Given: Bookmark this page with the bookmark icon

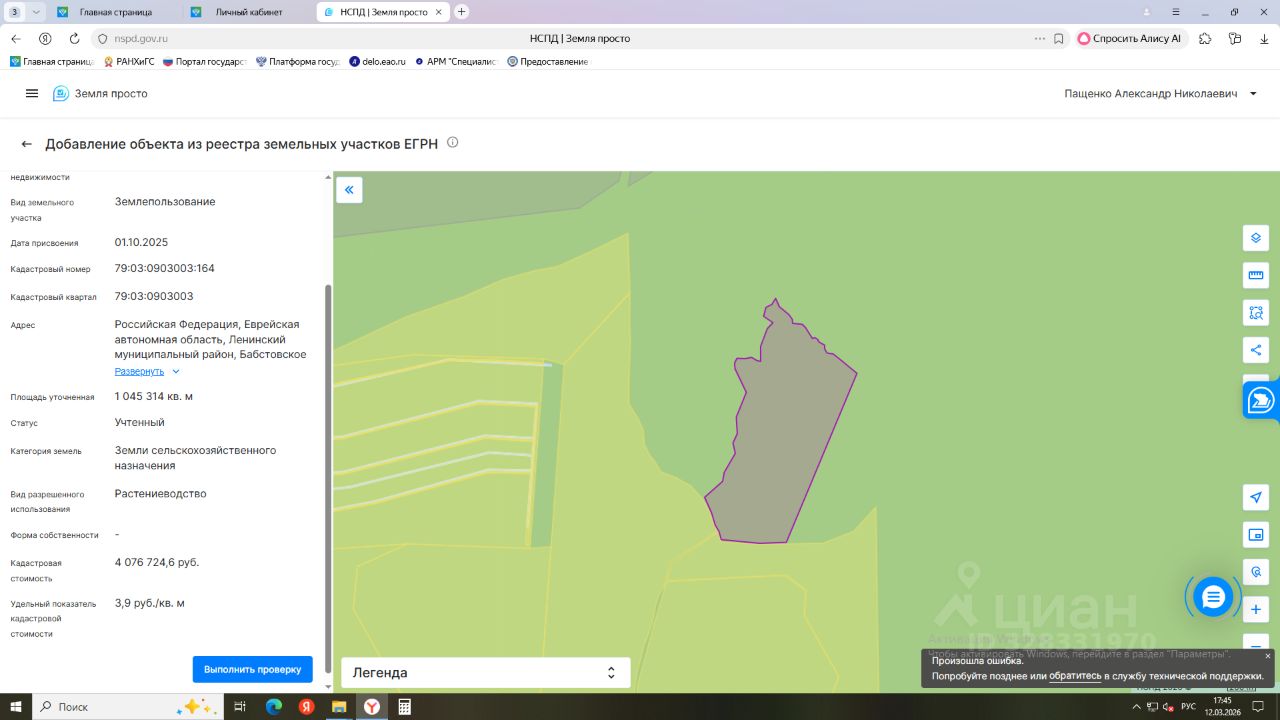Looking at the screenshot, I should [1058, 38].
